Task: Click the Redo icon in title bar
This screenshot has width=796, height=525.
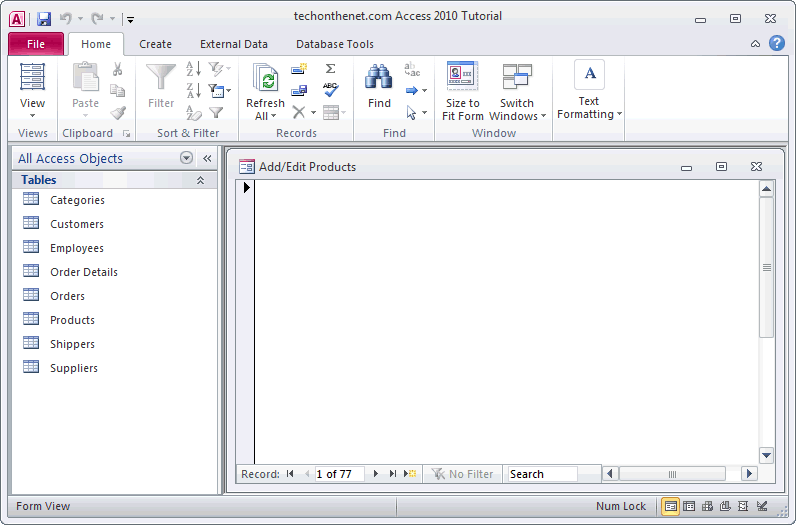Action: pos(97,19)
